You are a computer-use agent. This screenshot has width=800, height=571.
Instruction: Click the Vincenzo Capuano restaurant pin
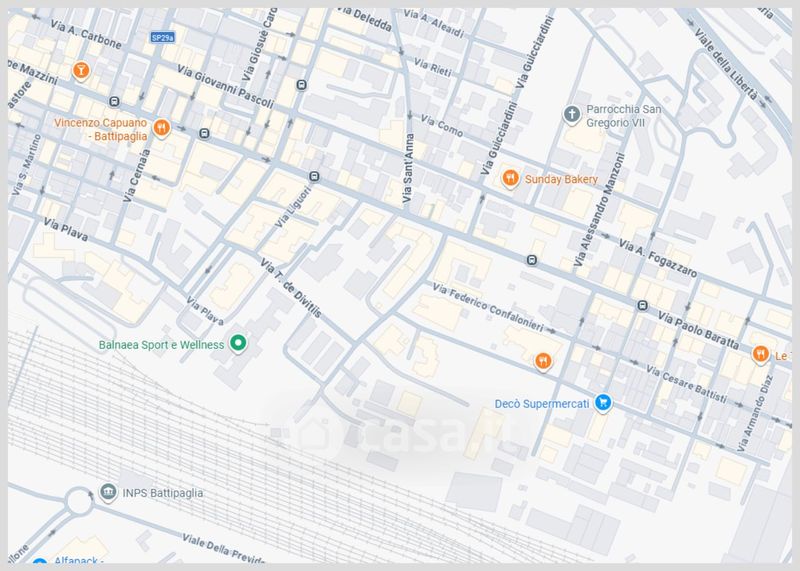(x=161, y=128)
